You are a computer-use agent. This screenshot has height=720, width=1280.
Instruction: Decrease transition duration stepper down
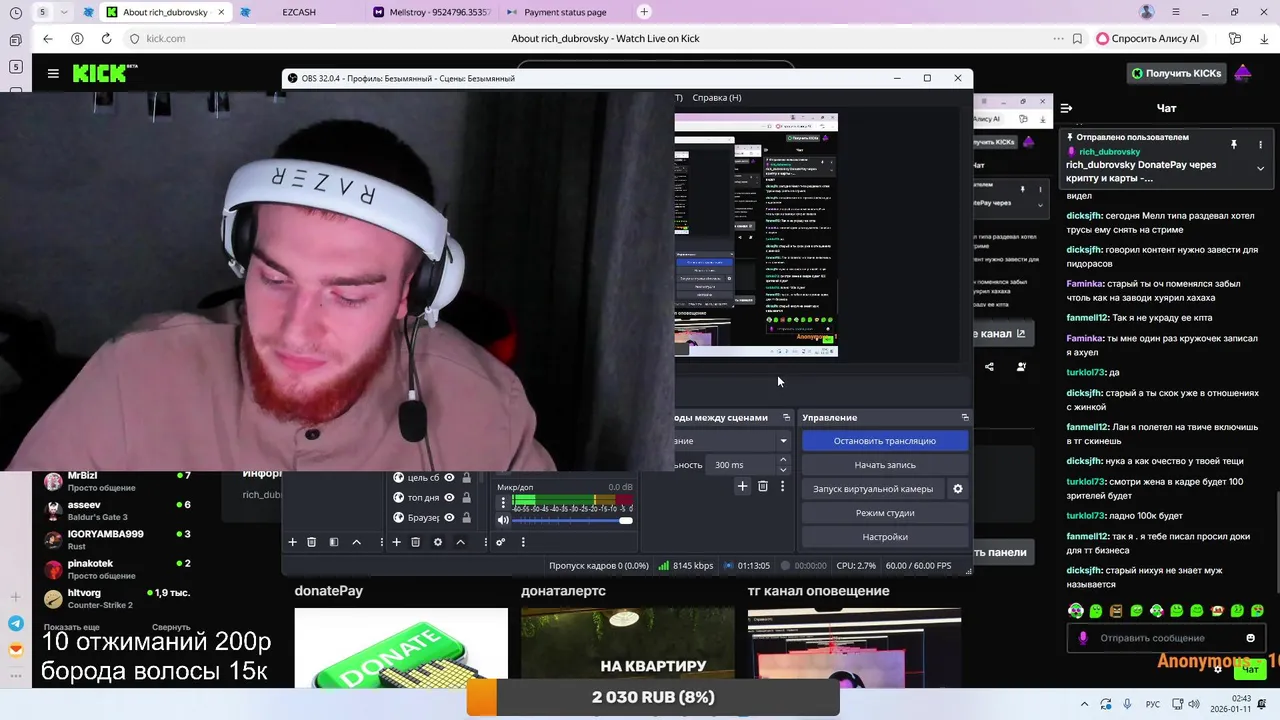783,469
